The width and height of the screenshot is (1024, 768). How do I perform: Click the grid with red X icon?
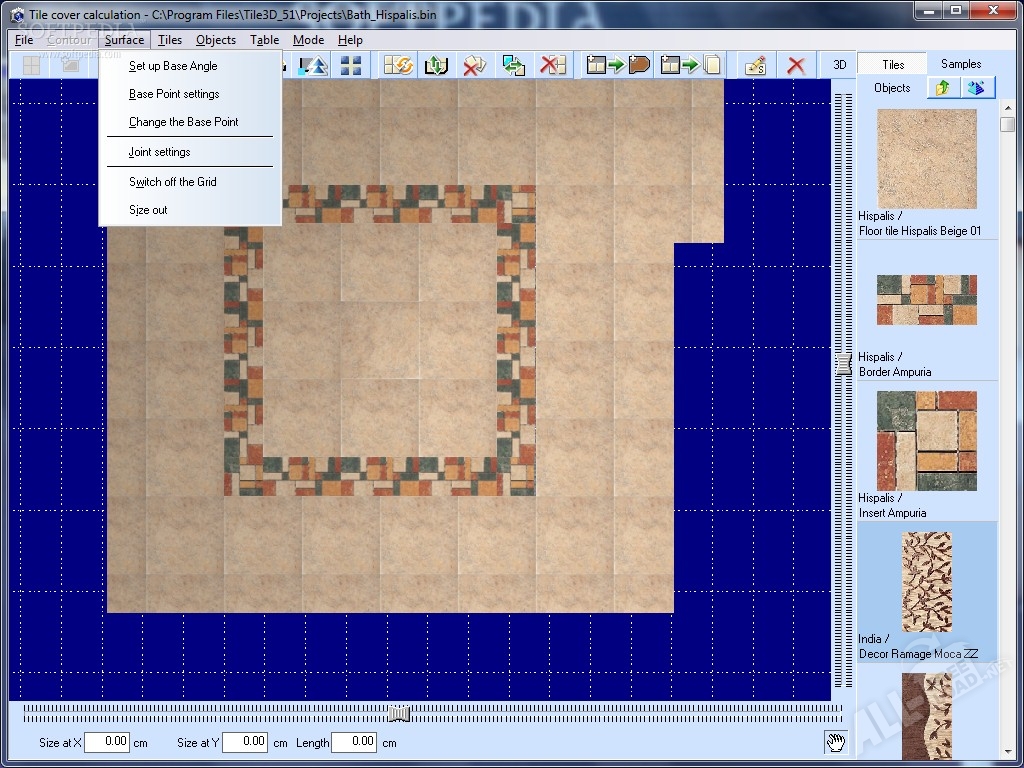552,66
